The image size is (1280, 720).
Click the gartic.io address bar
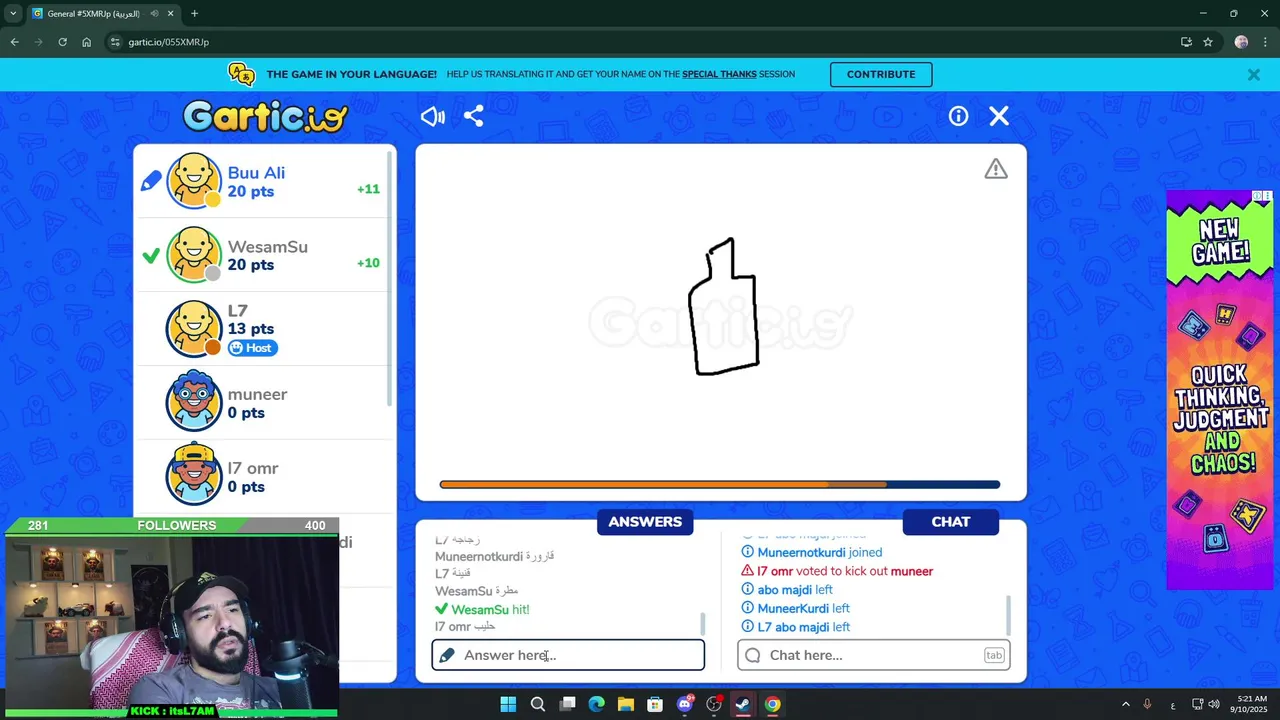(640, 42)
